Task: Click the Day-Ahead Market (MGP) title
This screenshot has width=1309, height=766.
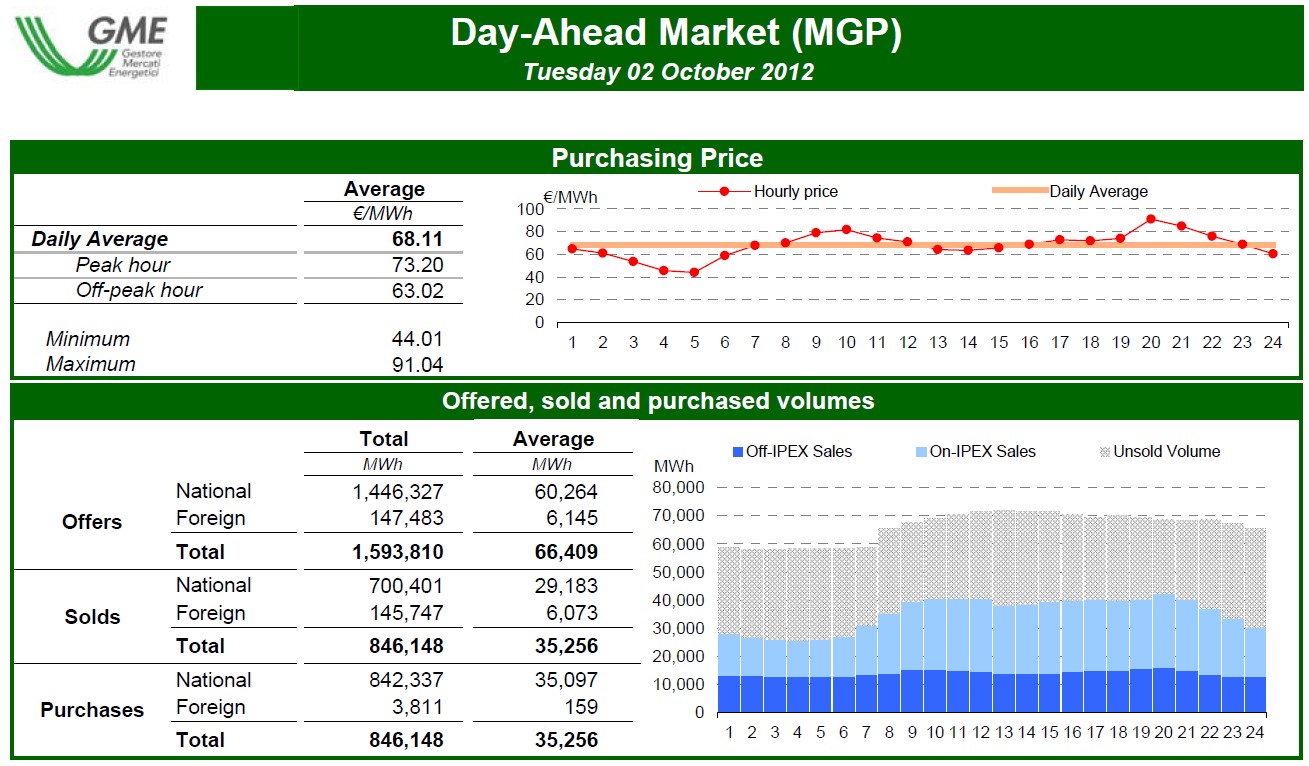Action: [x=676, y=33]
